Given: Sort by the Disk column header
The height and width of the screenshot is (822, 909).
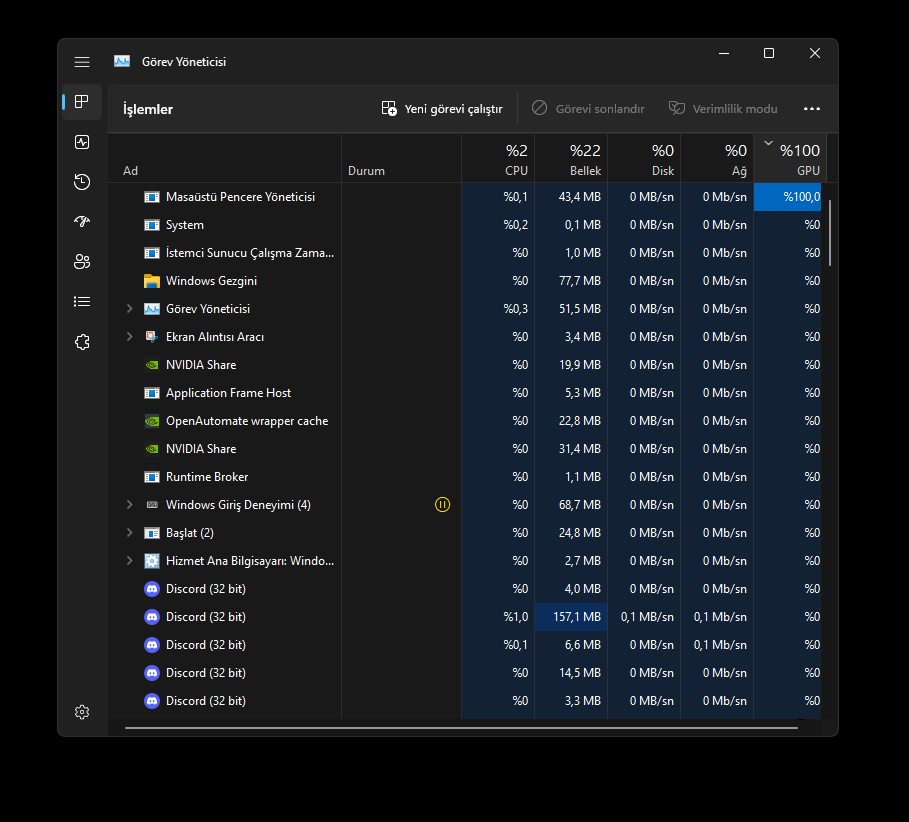Looking at the screenshot, I should point(644,158).
